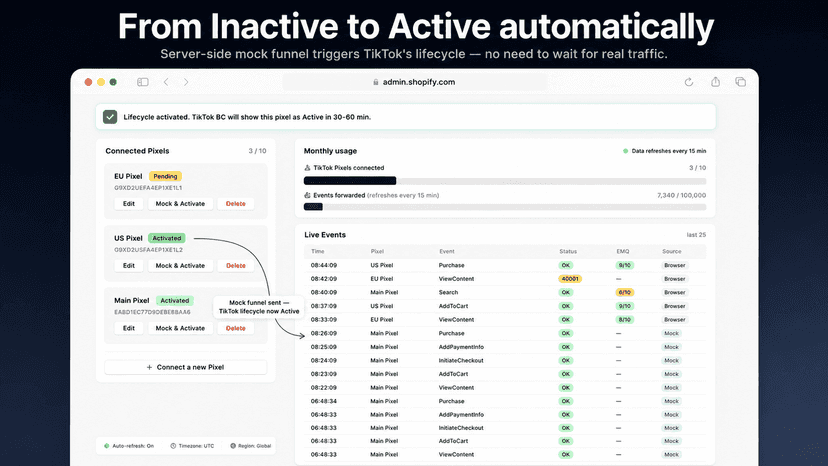
Task: Click the green check icon in the lifecycle banner
Action: (x=110, y=117)
